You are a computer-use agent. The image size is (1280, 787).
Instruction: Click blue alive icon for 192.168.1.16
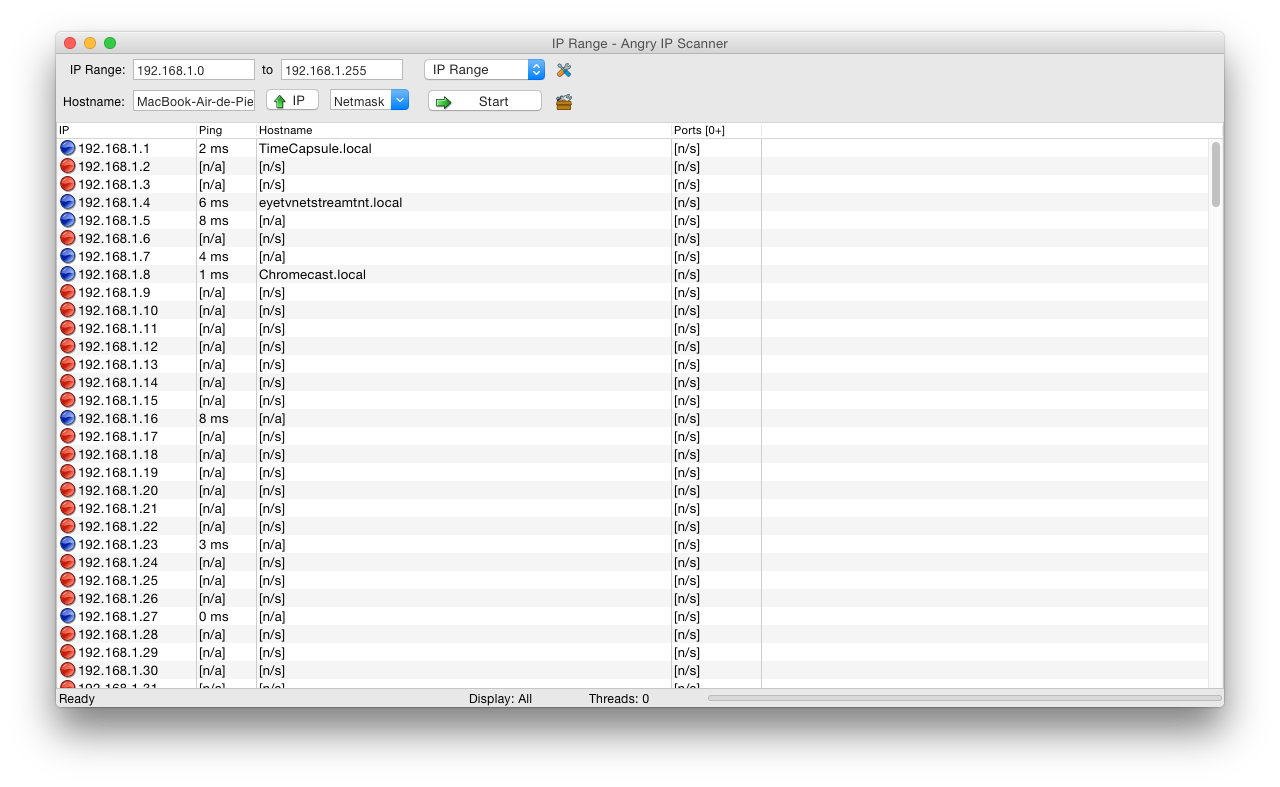coord(68,418)
